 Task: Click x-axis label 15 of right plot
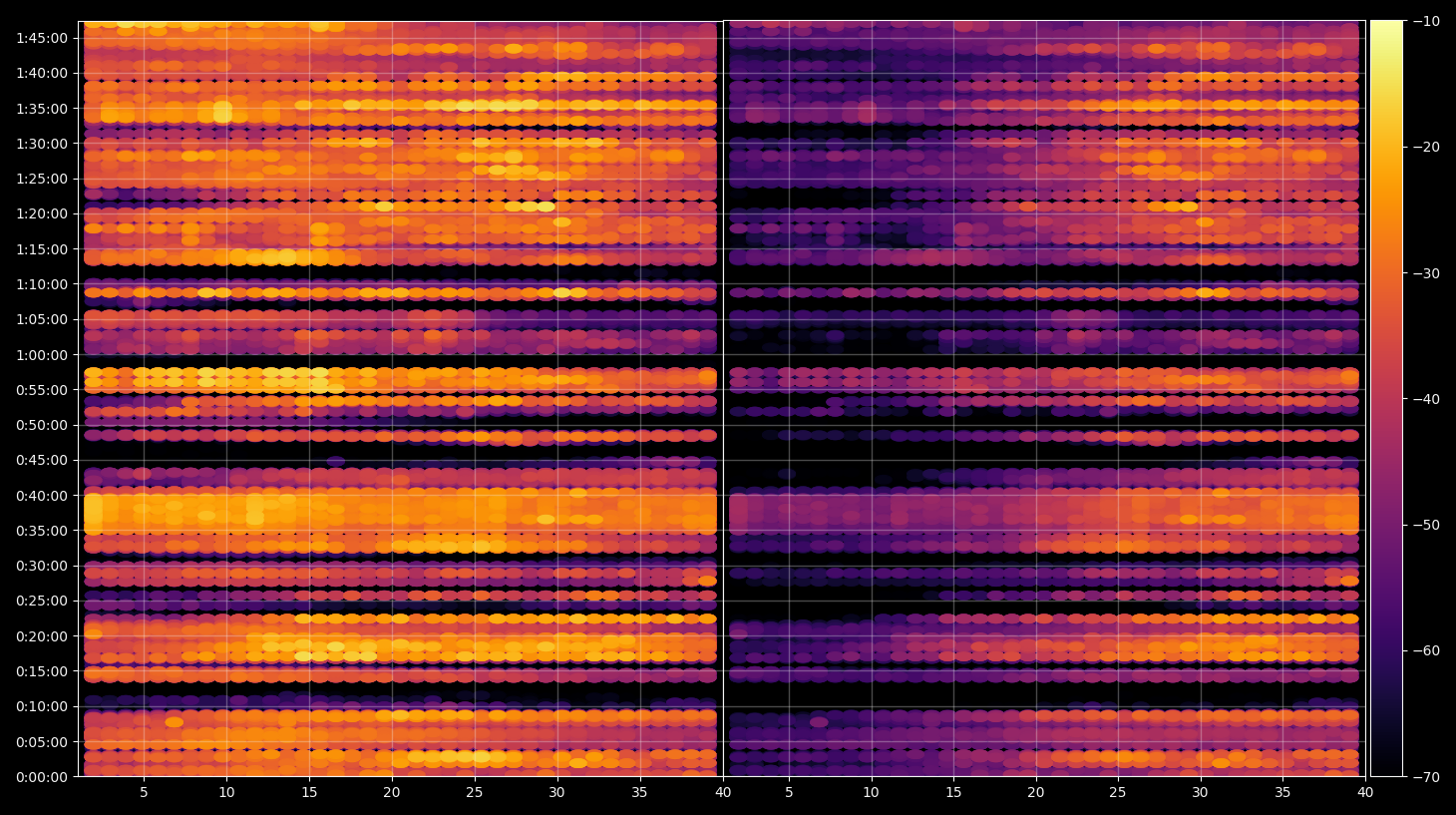pyautogui.click(x=953, y=793)
